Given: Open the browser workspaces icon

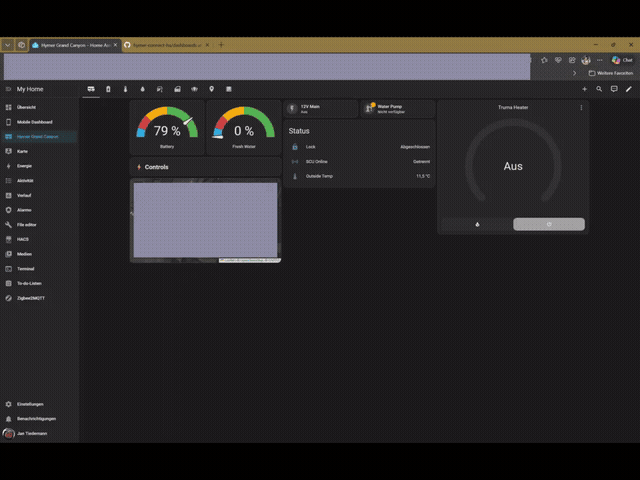Looking at the screenshot, I should tap(22, 45).
